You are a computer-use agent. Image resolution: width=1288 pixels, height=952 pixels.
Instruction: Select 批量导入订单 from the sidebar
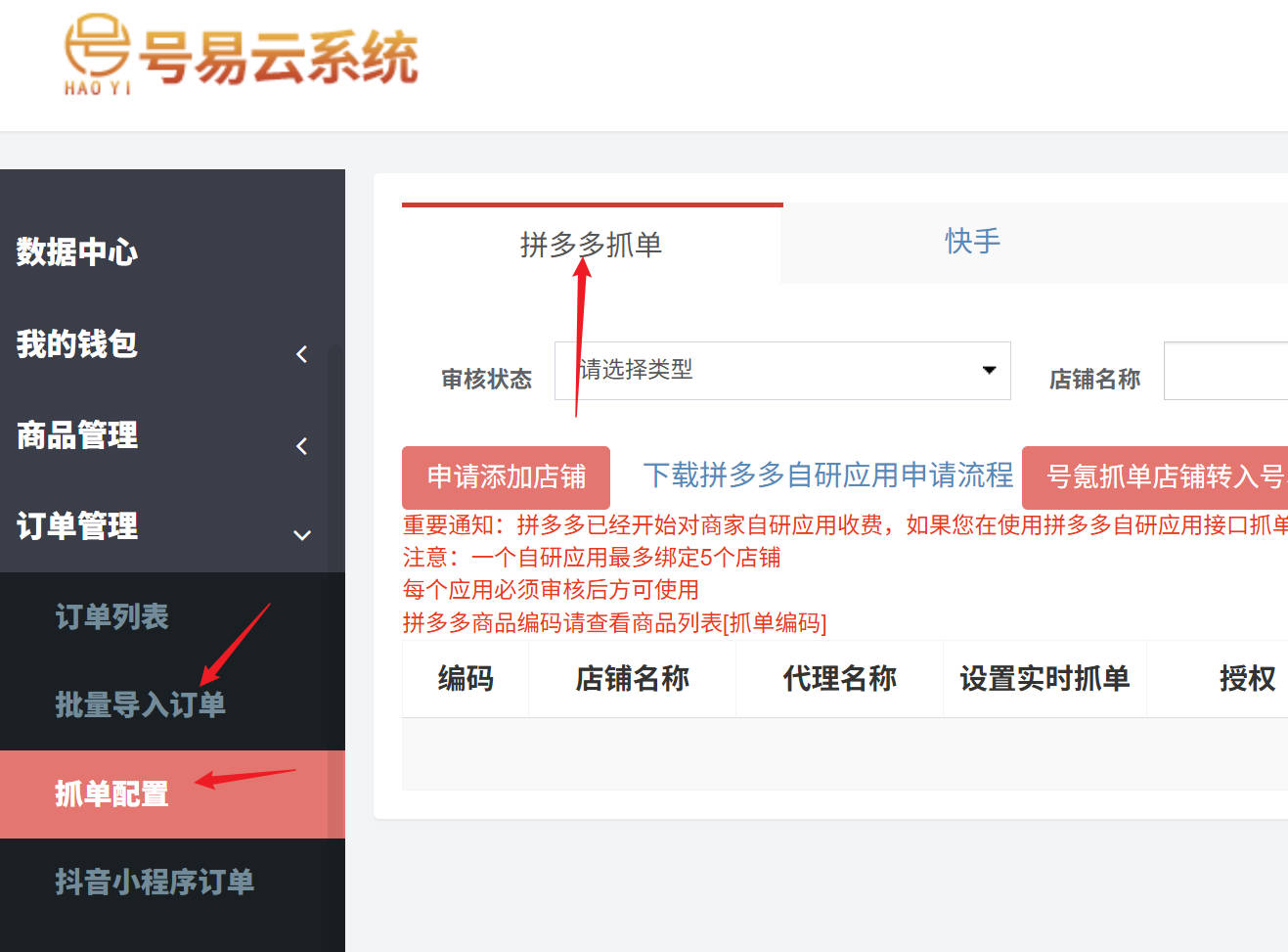pos(142,705)
